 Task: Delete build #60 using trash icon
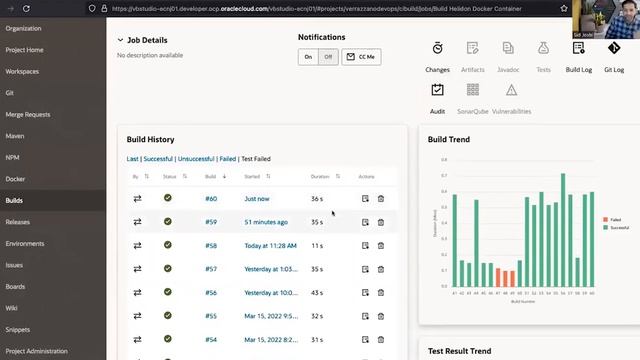[x=381, y=199]
